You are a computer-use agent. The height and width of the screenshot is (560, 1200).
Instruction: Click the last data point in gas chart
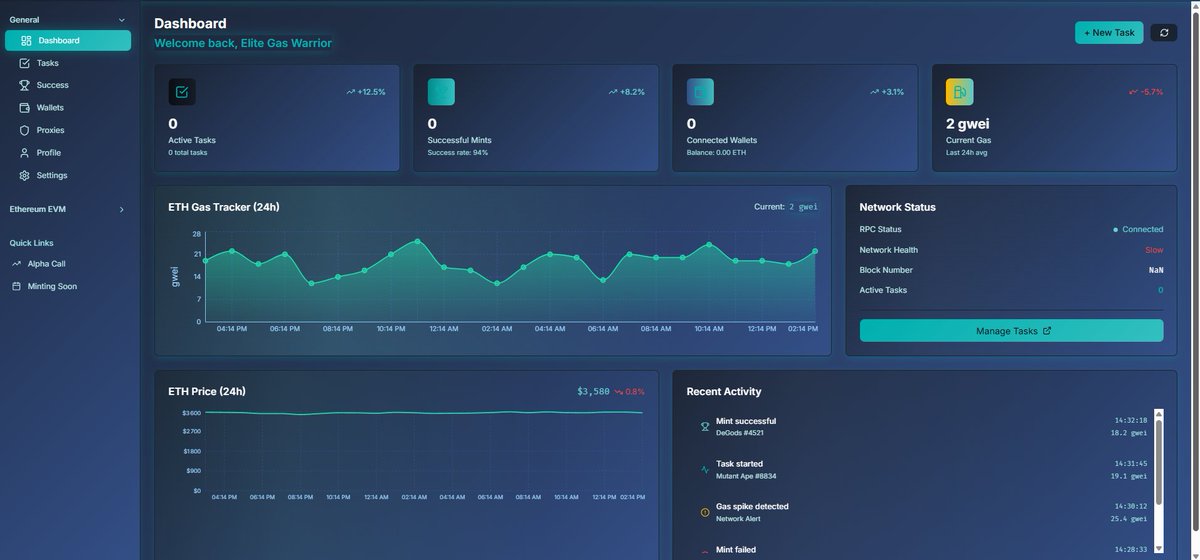(x=815, y=251)
